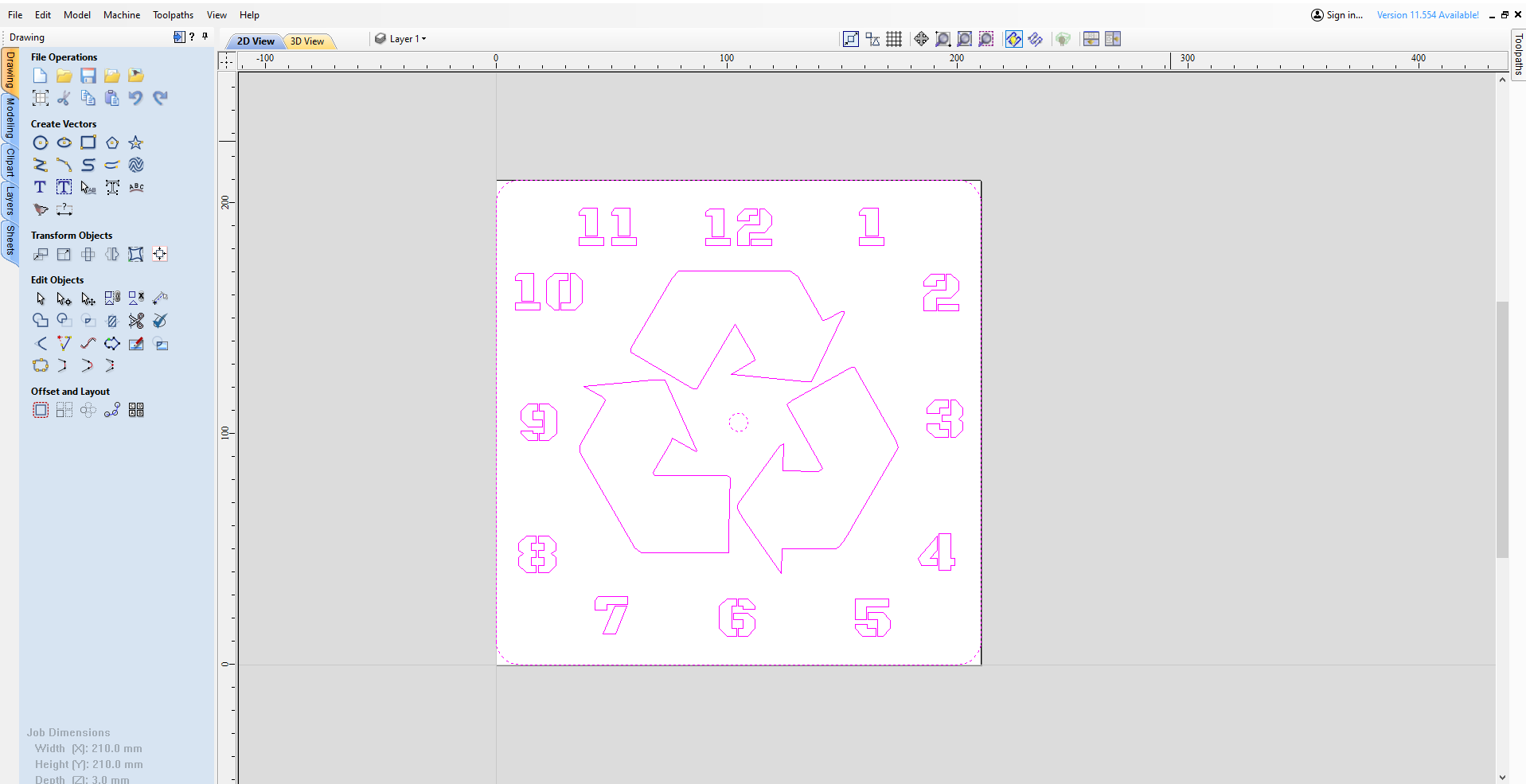Open the Trace Bitmap bird icon

[x=41, y=209]
